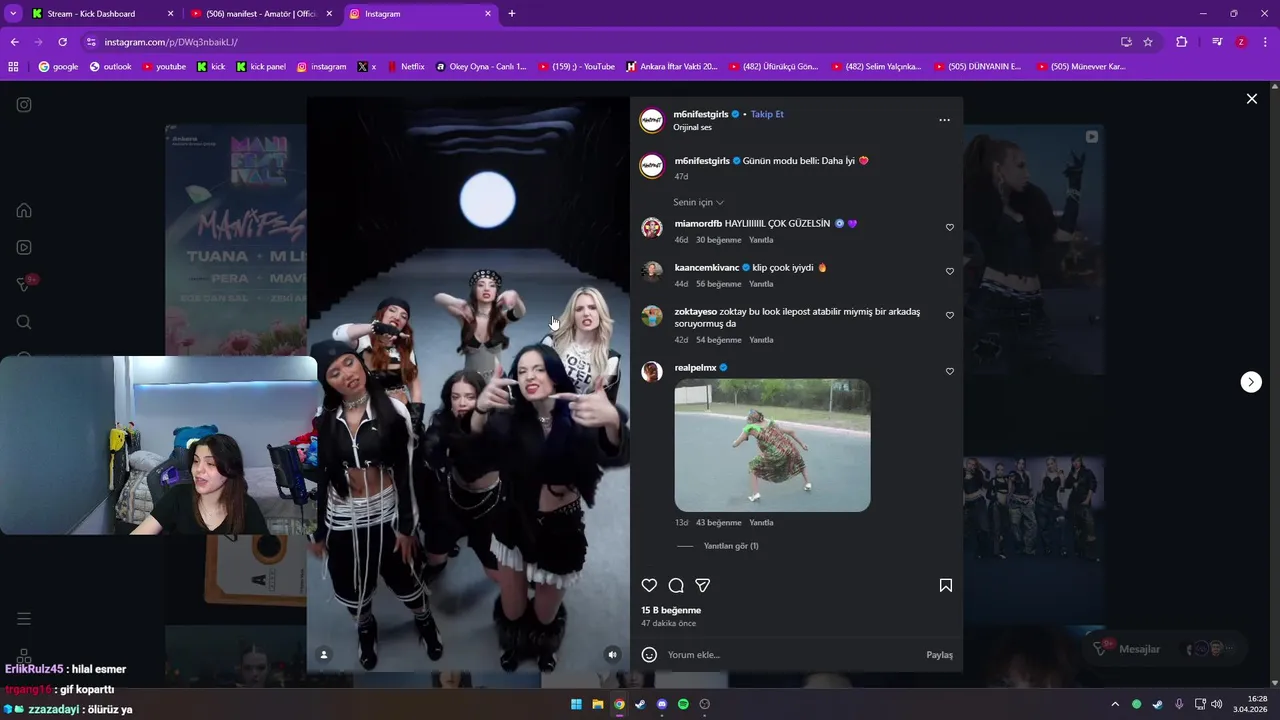Reply to miamordfb's comment
The image size is (1280, 720).
click(761, 240)
